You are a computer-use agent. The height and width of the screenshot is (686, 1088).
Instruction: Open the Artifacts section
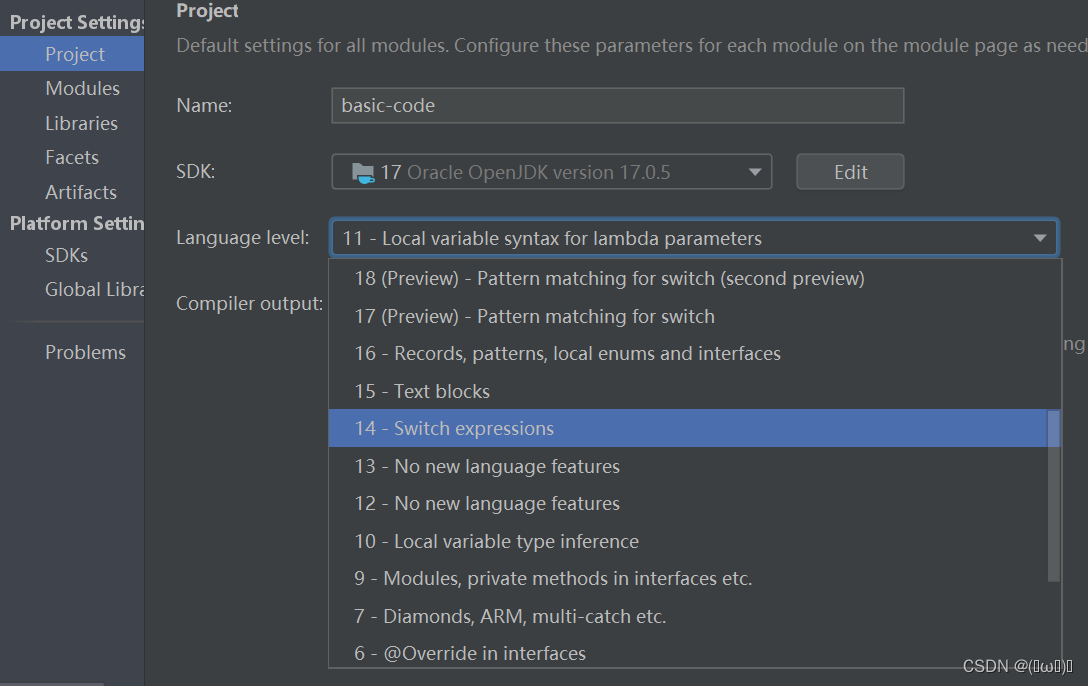pyautogui.click(x=80, y=192)
